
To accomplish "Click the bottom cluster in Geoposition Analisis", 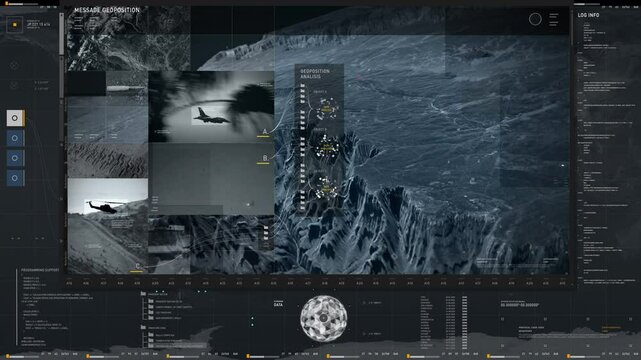I will [326, 188].
